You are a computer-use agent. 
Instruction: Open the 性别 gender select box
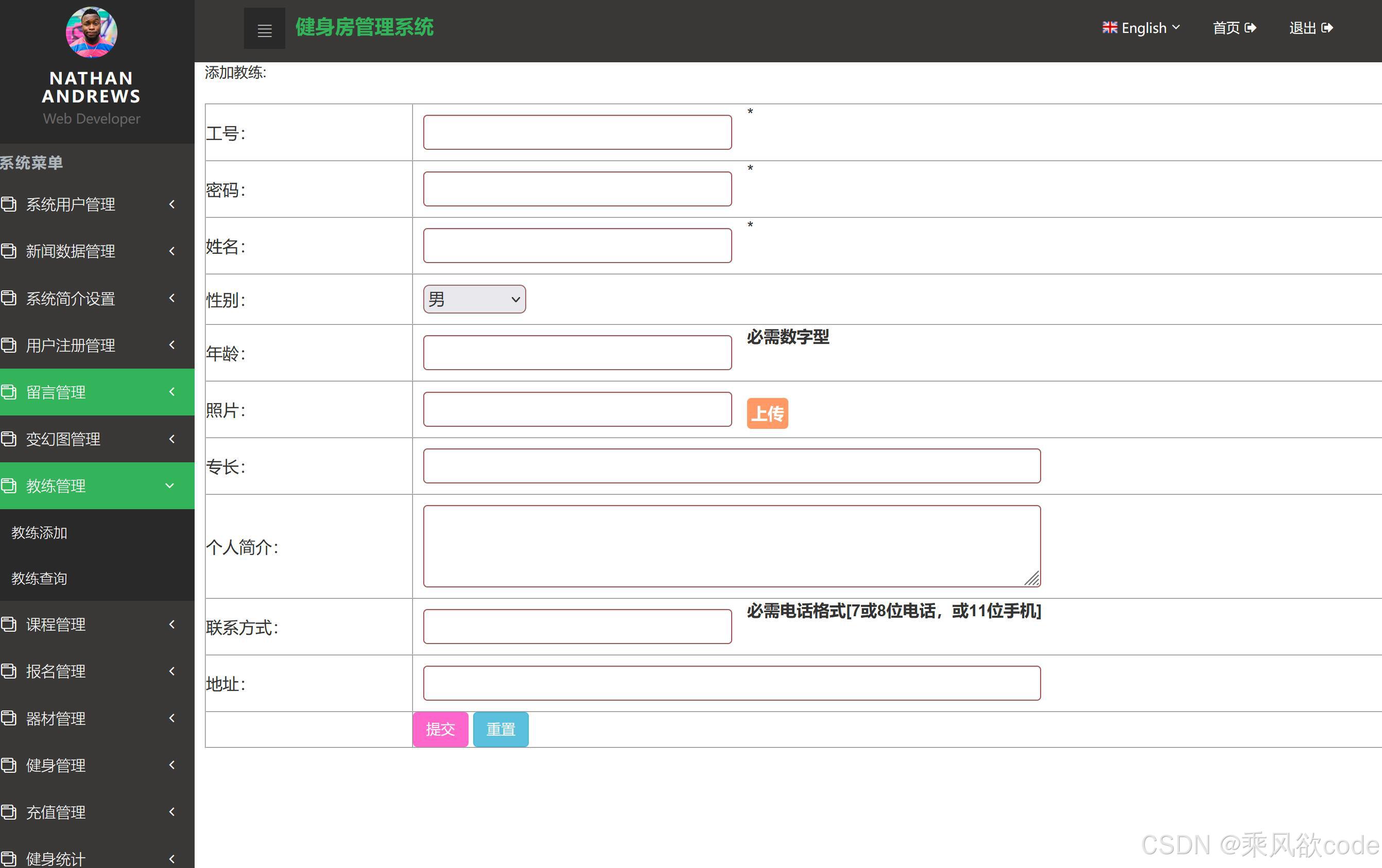coord(474,300)
